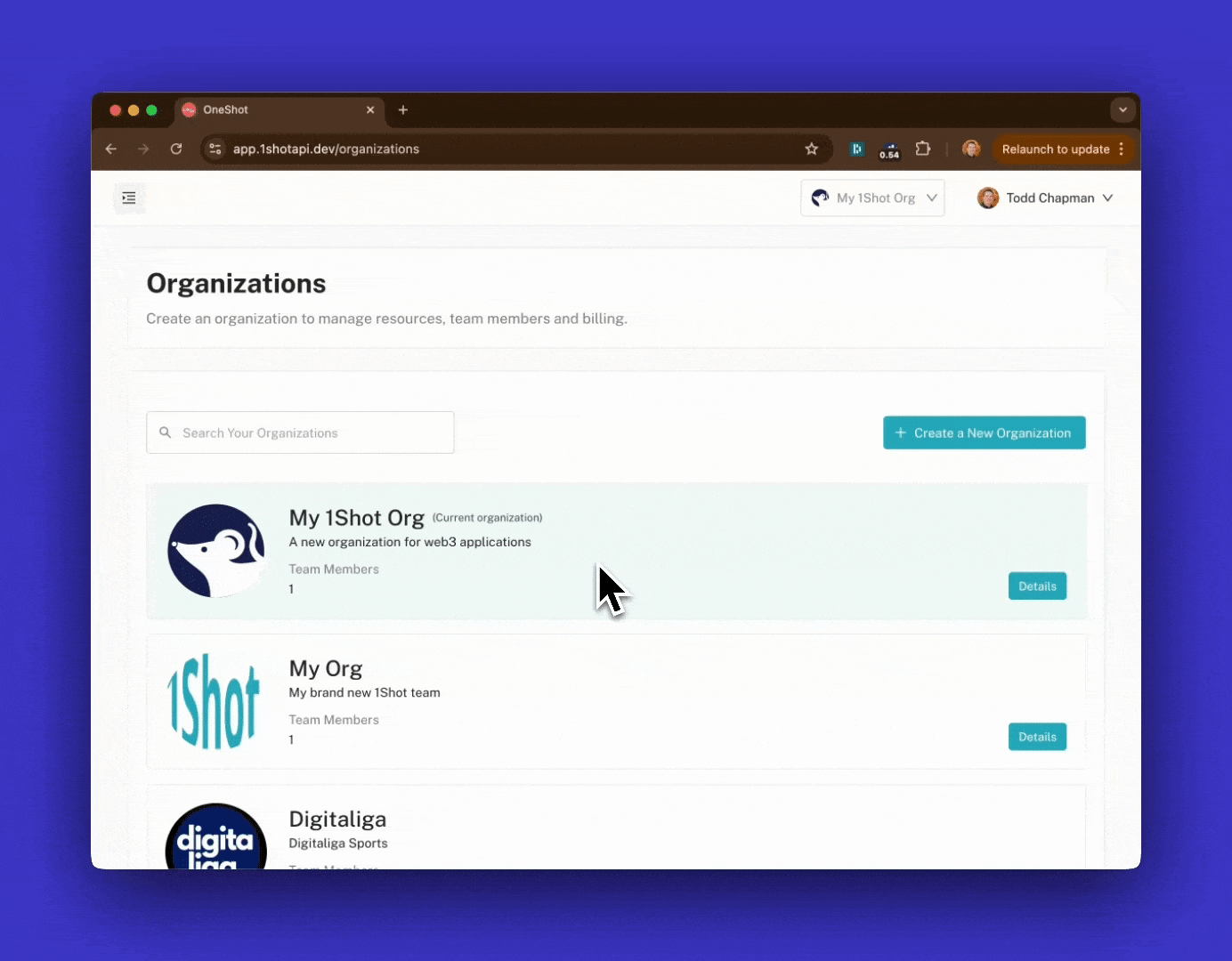Screen dimensions: 1232x961
Task: Click Create a New Organization
Action: coord(984,432)
